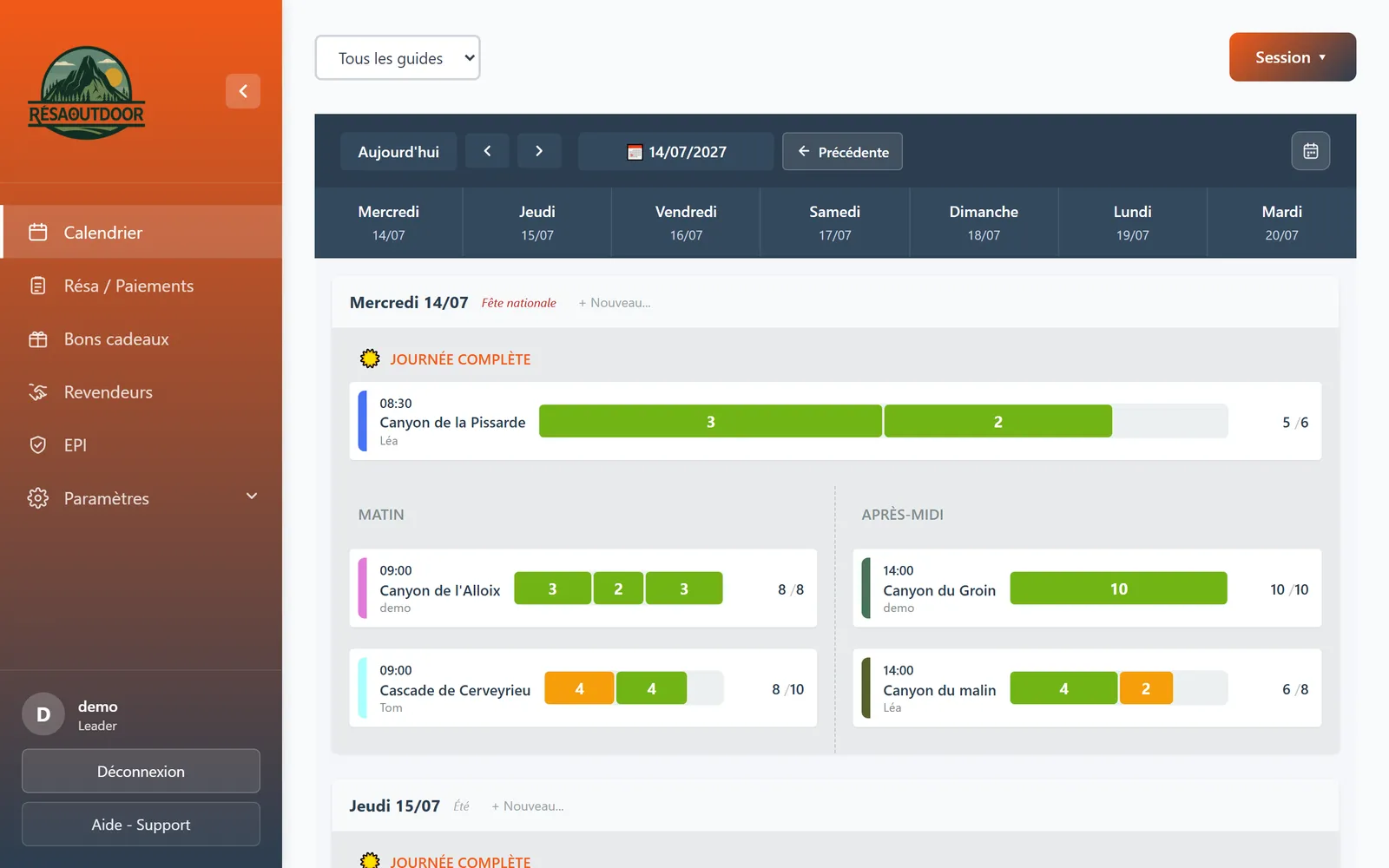Click orange 4 booking segment of Cascade de Cerveyrieu
This screenshot has height=868, width=1389.
click(x=579, y=689)
